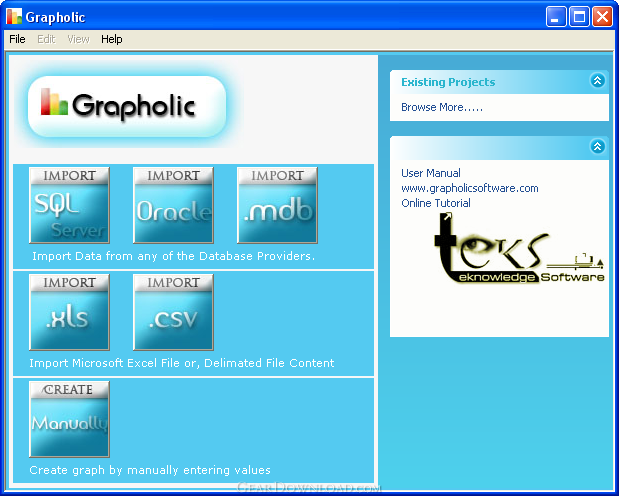Screen dimensions: 619x496
Task: Close the Grapholic window
Action: click(602, 17)
